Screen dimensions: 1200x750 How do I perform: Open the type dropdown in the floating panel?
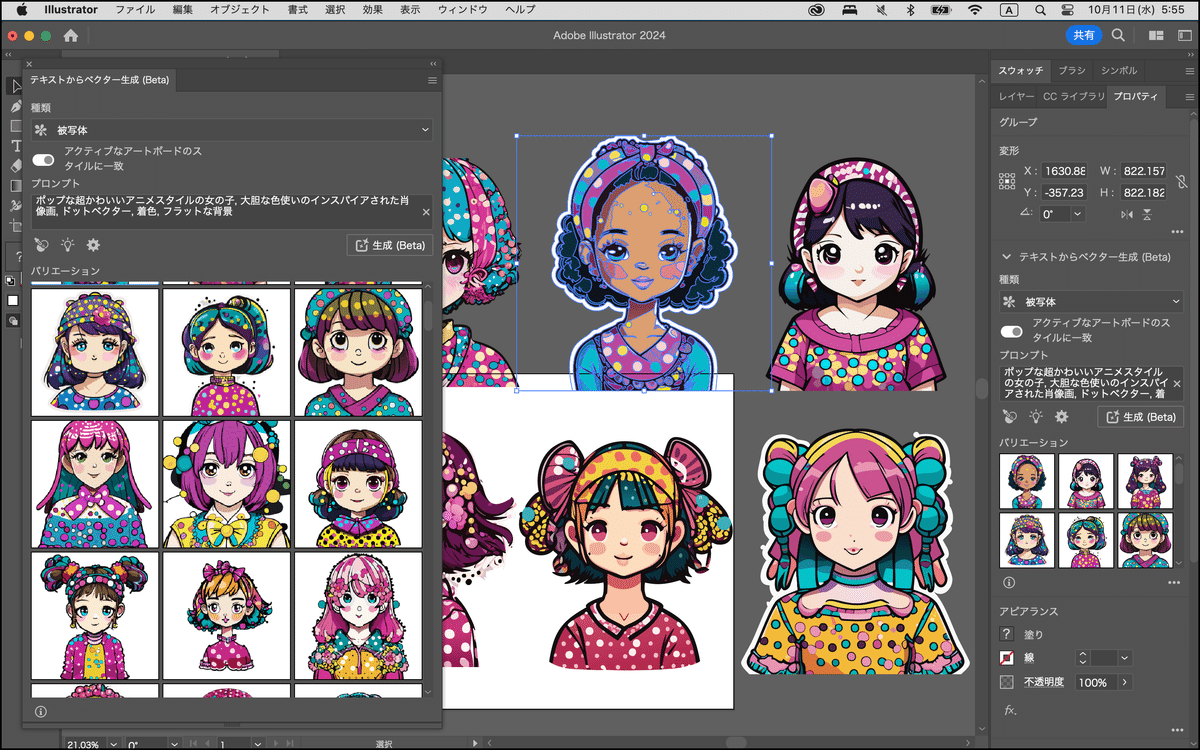[232, 130]
